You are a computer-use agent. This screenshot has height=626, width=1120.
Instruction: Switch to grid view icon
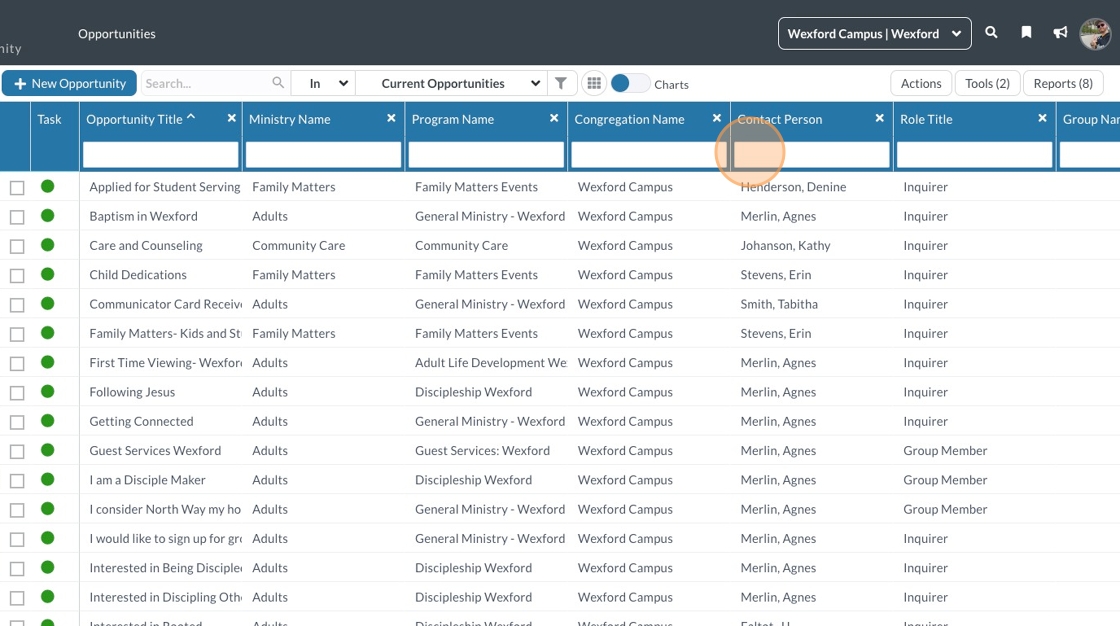tap(594, 84)
